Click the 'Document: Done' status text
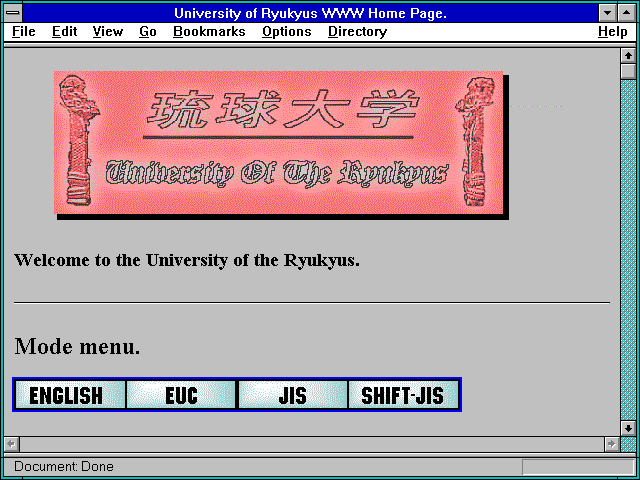This screenshot has height=480, width=640. [64, 467]
